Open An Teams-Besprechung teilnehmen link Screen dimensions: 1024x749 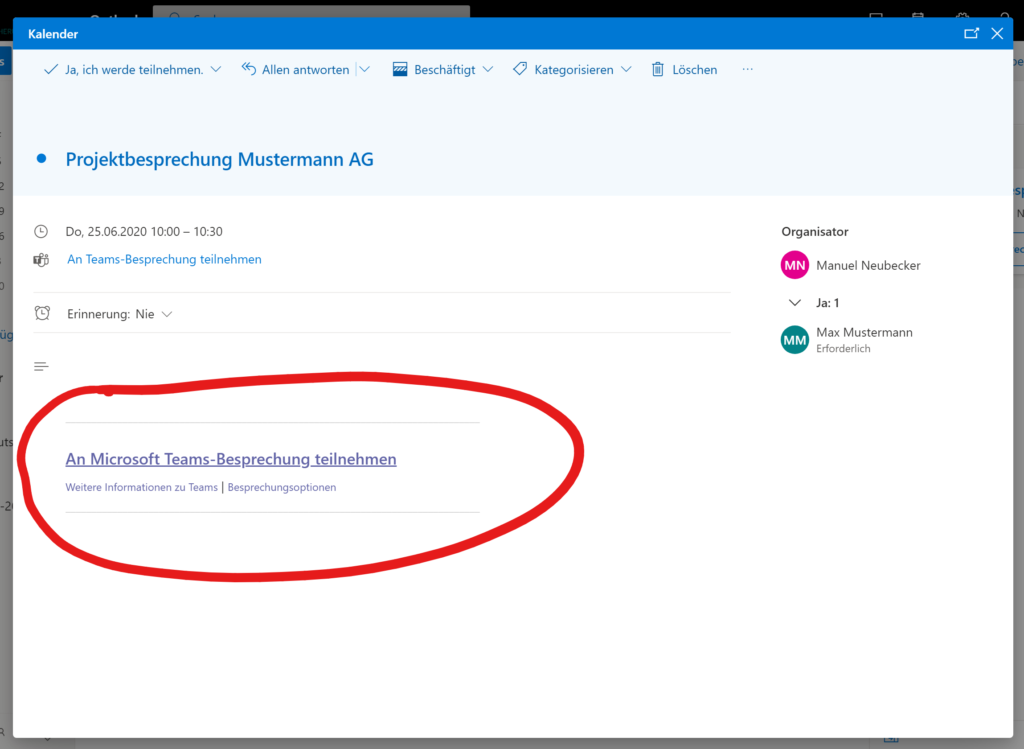(165, 259)
